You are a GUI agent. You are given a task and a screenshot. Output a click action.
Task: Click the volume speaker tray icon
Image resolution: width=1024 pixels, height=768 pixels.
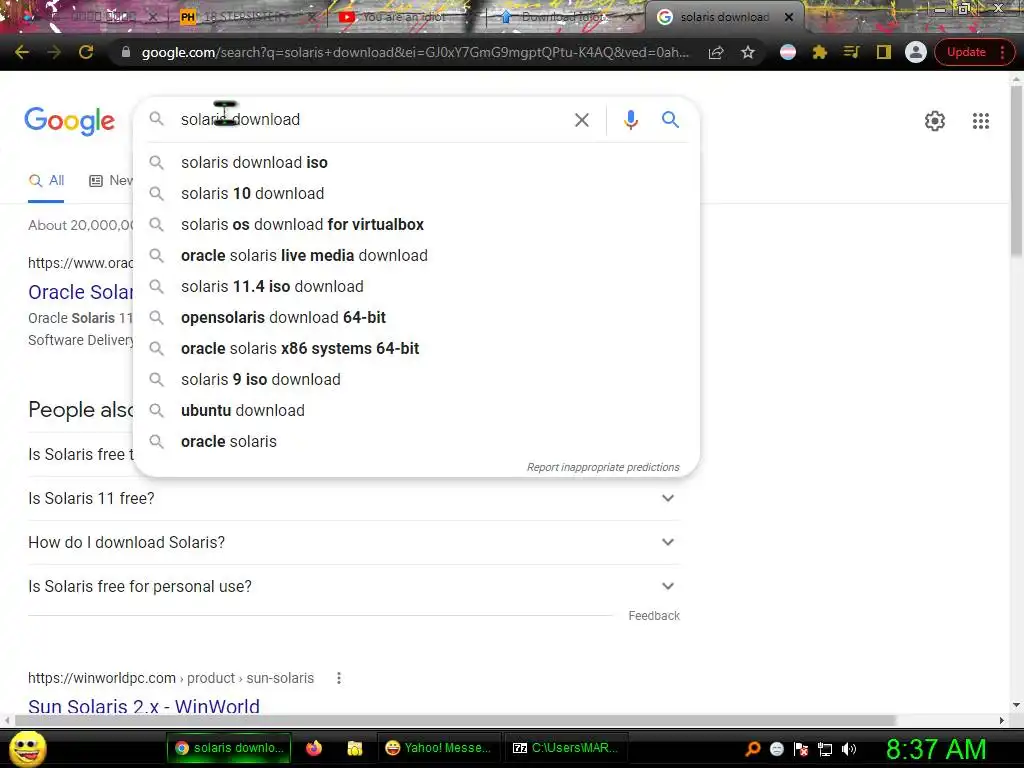pos(849,749)
